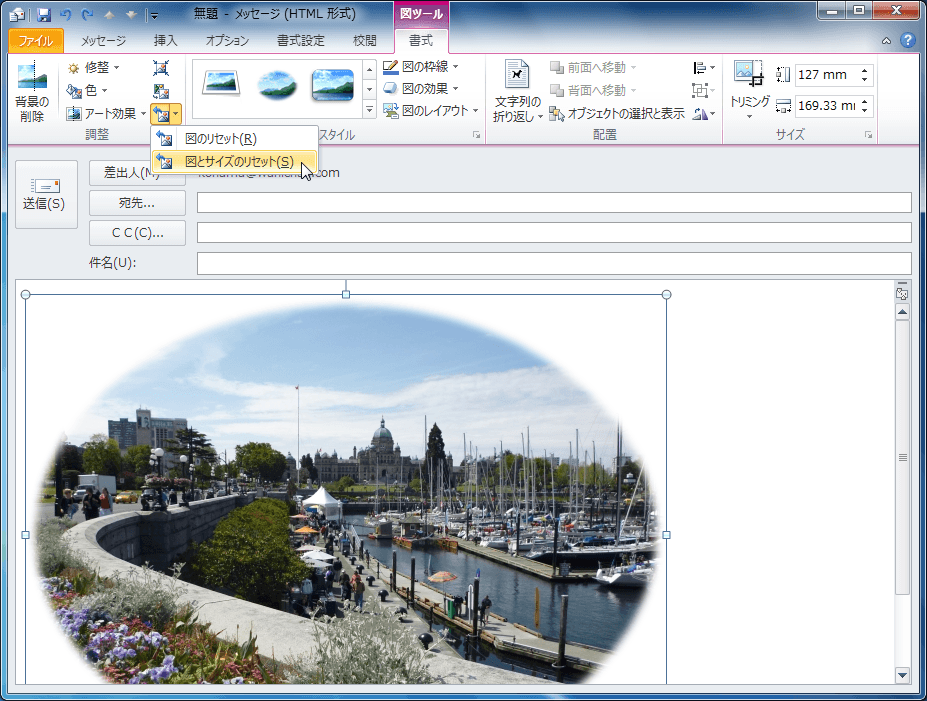Switch to the Insert (挿入) tab
927x701 pixels.
(166, 41)
